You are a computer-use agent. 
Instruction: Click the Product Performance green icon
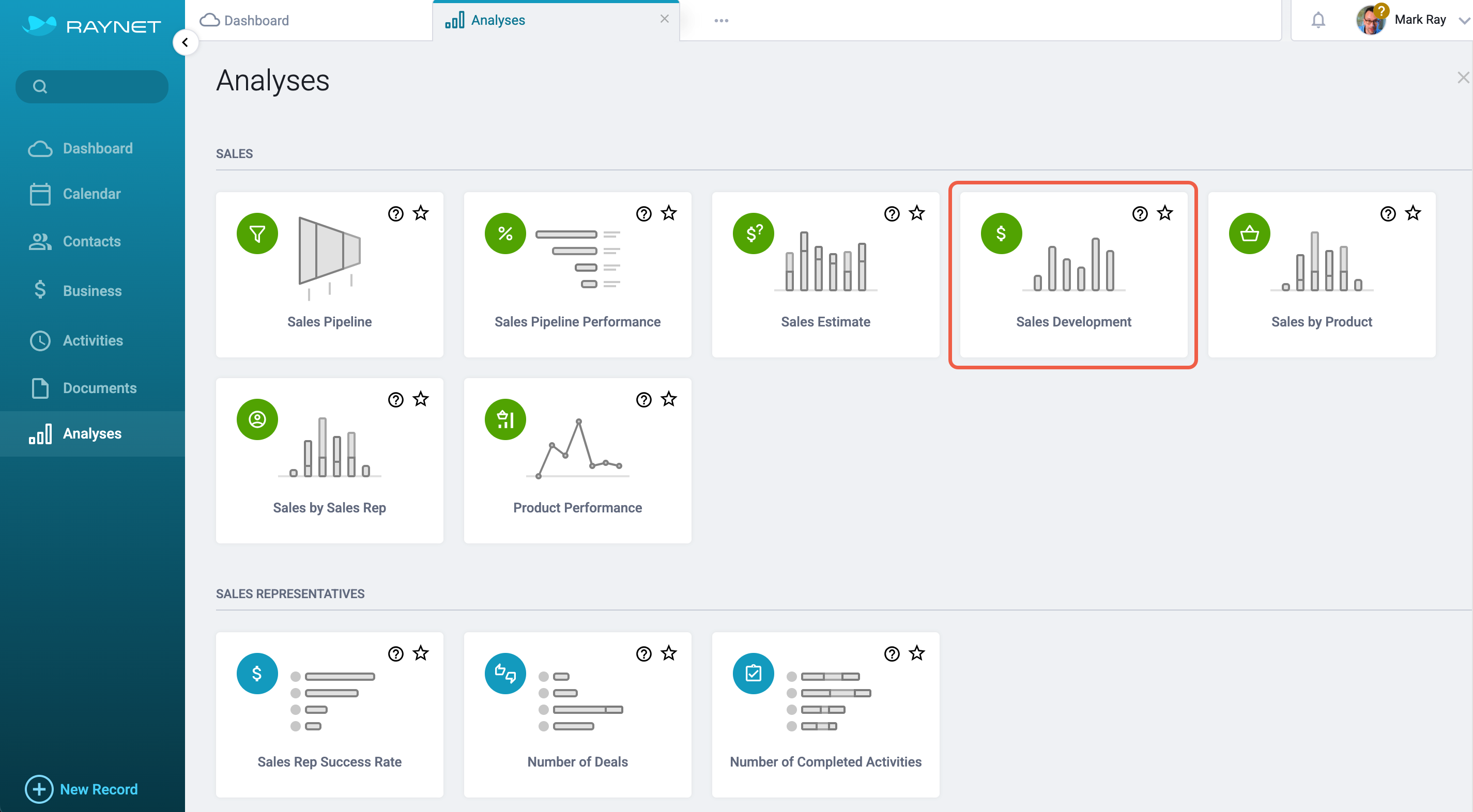[505, 419]
